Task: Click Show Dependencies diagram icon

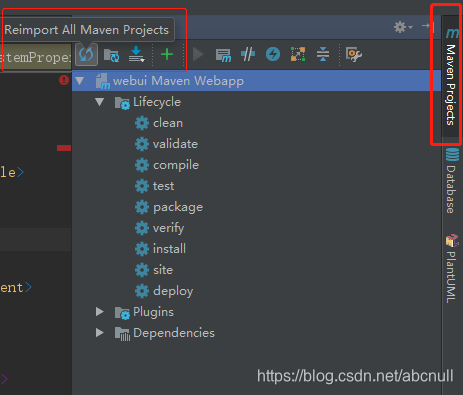Action: (x=298, y=54)
